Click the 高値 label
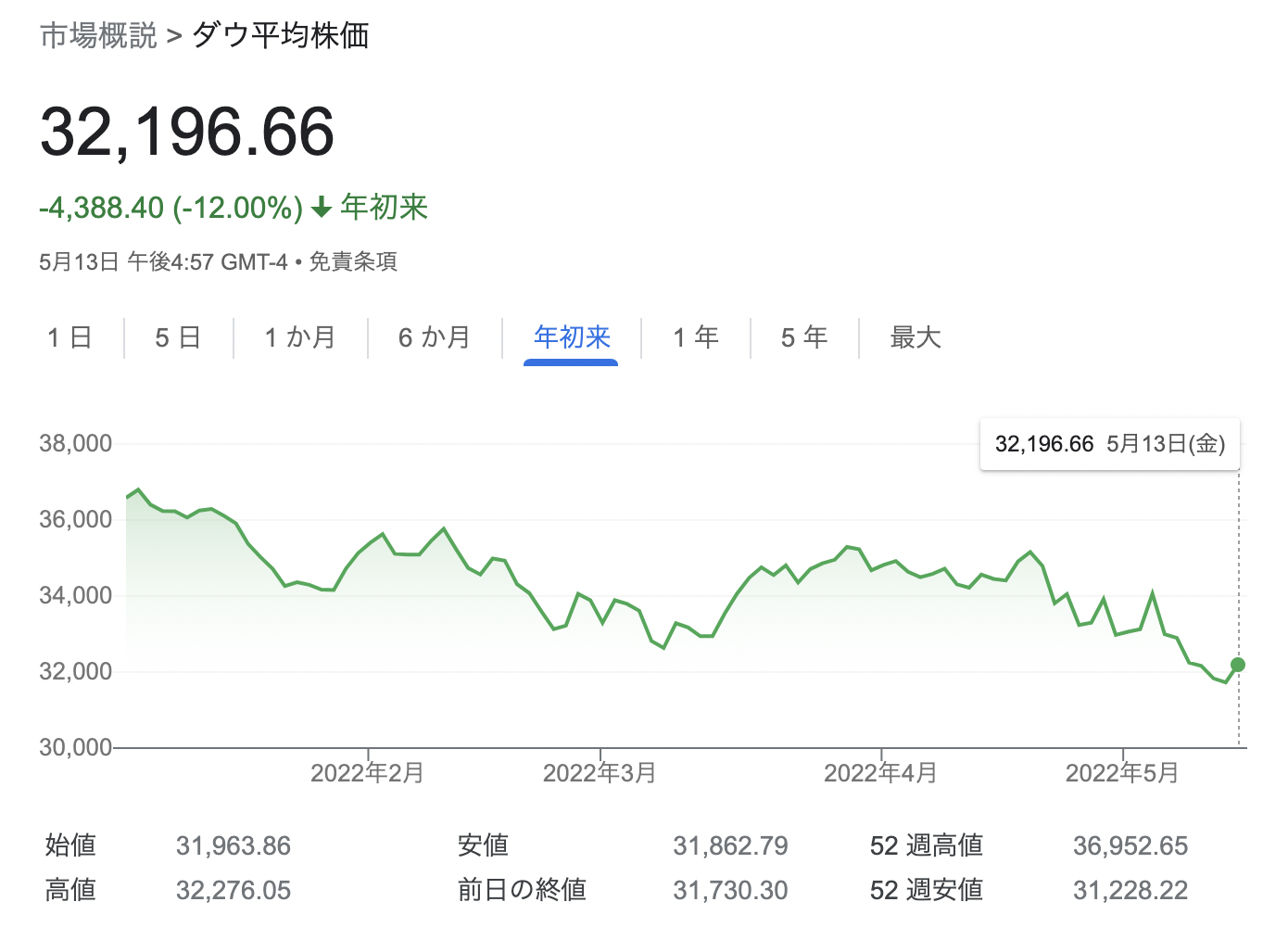This screenshot has height=940, width=1288. (70, 890)
